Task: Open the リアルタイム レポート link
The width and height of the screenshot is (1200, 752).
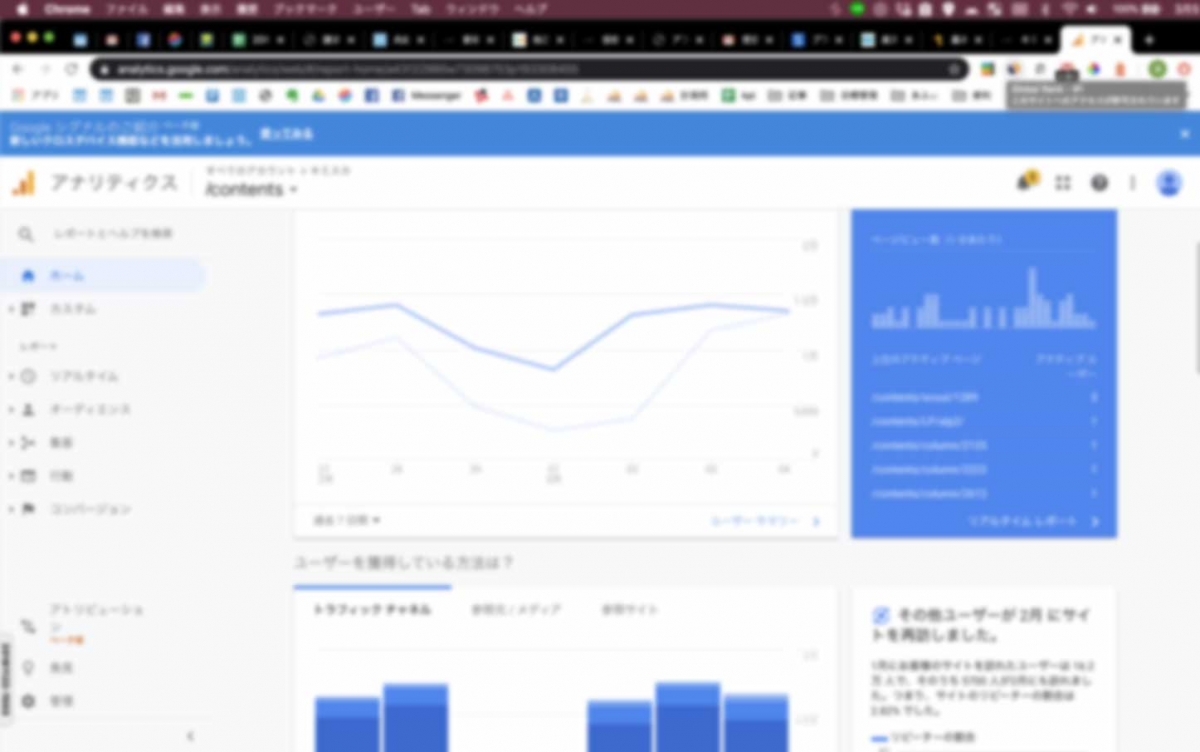Action: tap(1034, 521)
